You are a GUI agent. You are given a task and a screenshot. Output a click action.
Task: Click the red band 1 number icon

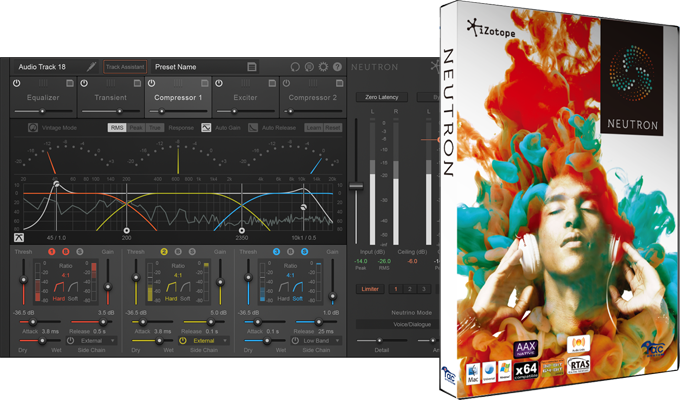click(52, 252)
